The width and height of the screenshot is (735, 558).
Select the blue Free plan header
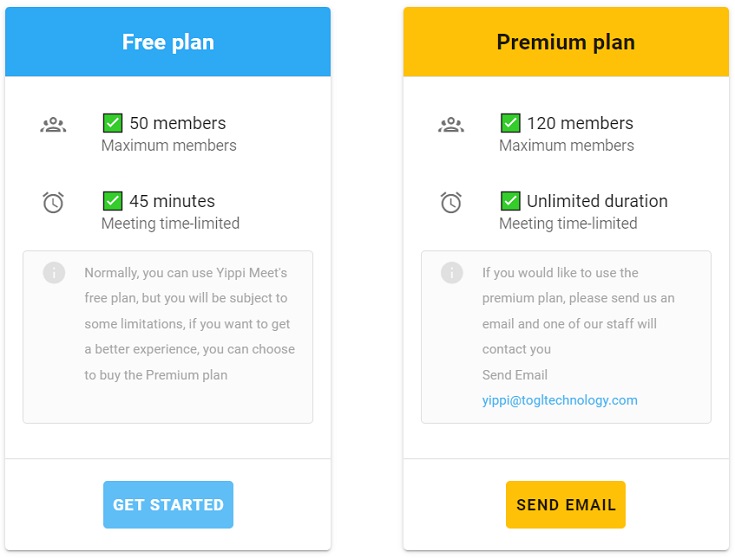pos(168,42)
